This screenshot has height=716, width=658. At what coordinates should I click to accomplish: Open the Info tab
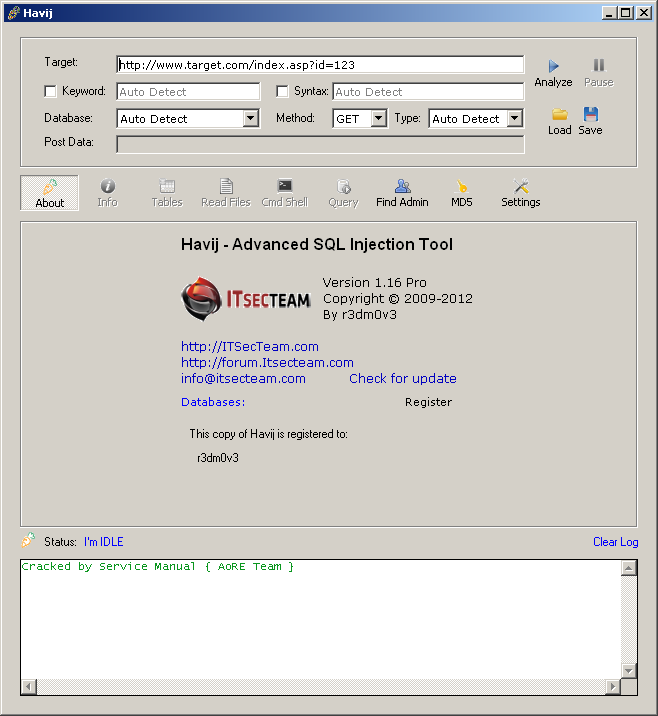click(x=108, y=193)
